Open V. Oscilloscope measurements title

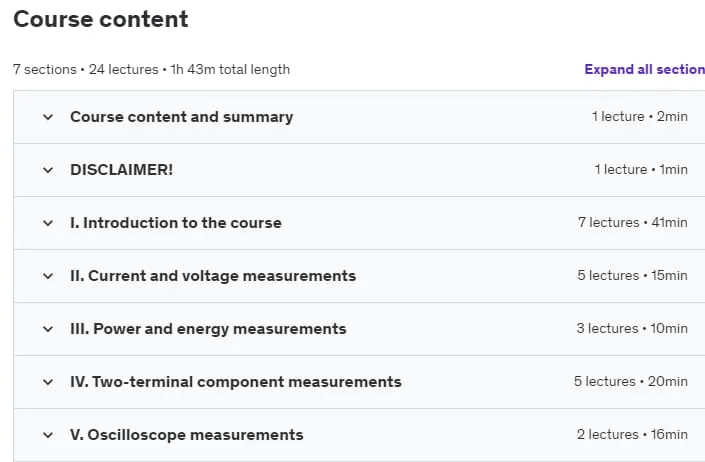tap(187, 435)
